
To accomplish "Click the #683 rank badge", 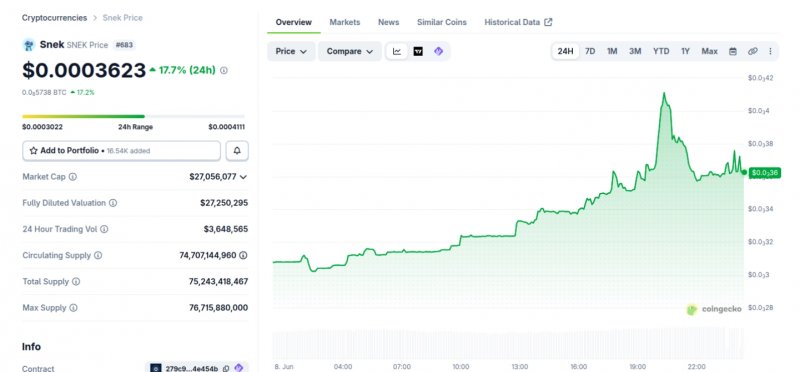I will [124, 45].
